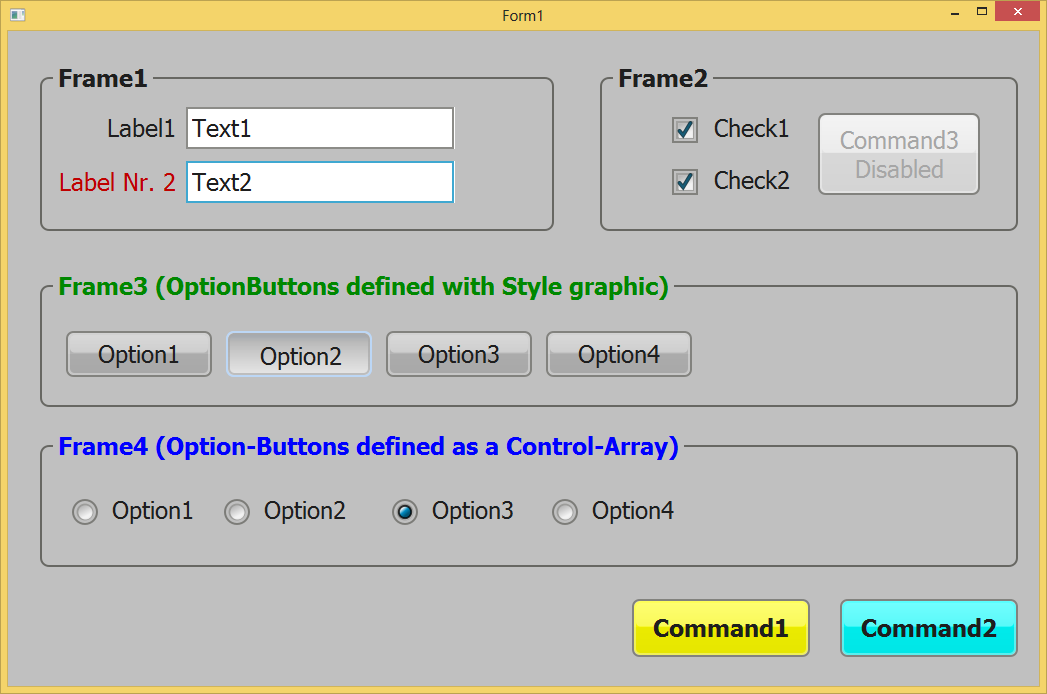Viewport: 1047px width, 694px height.
Task: Click the Form1 window icon in title bar
Action: coord(17,15)
